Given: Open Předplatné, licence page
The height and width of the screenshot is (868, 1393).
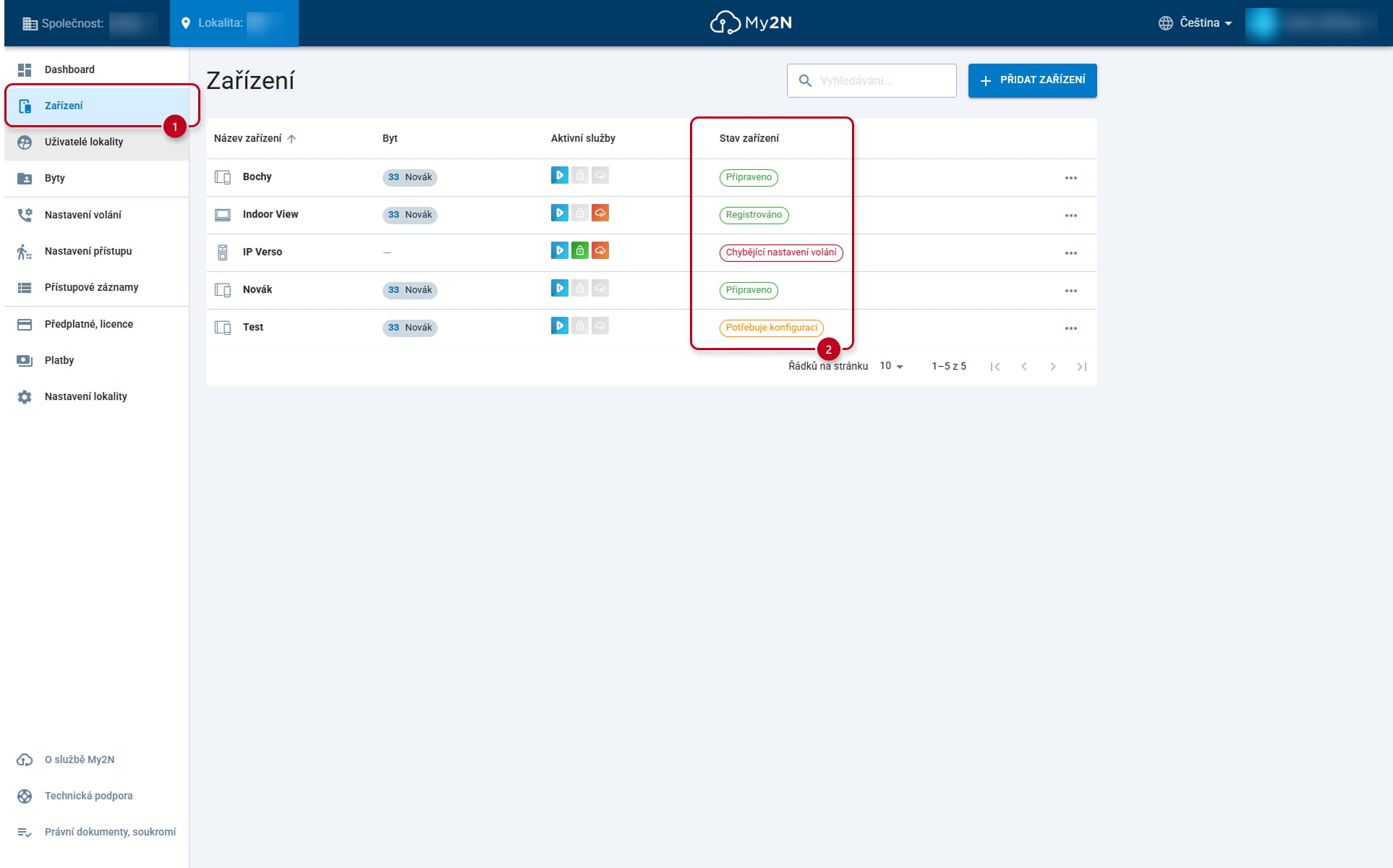Looking at the screenshot, I should click(96, 324).
